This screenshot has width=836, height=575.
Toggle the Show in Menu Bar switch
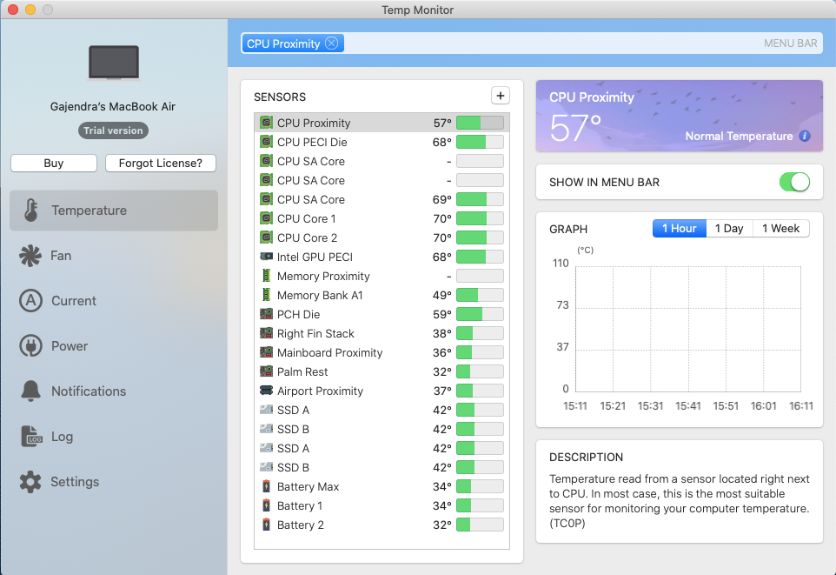coord(794,182)
